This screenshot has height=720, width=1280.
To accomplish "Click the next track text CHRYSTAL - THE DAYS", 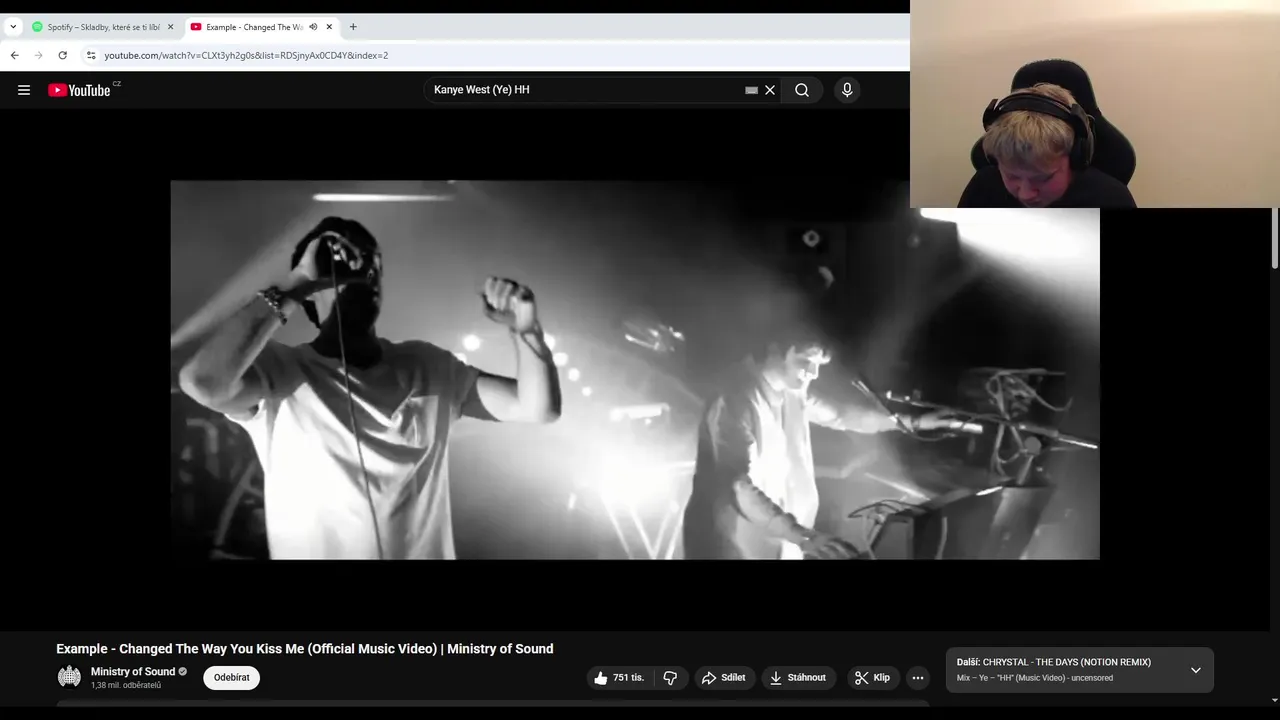I will 1066,662.
